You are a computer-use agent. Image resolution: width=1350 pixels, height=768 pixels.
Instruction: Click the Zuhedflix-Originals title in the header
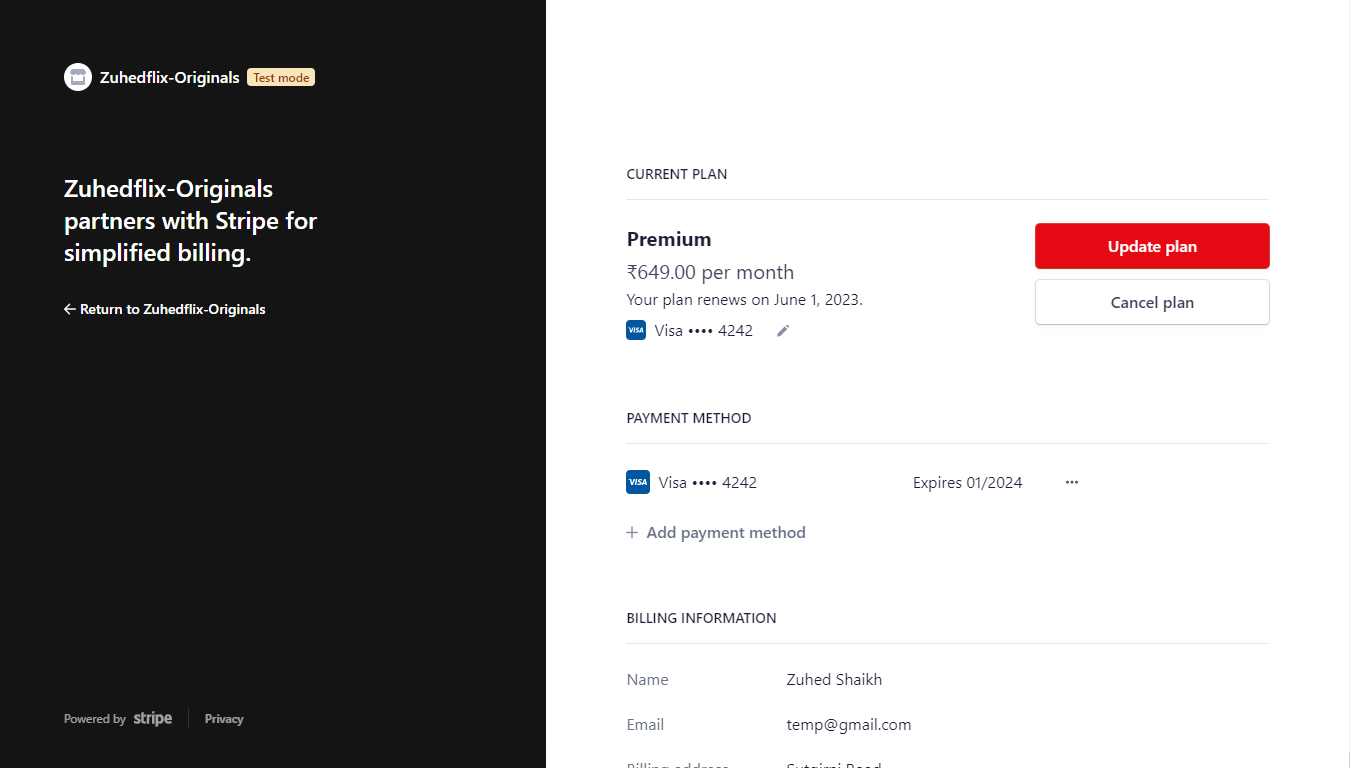tap(170, 77)
